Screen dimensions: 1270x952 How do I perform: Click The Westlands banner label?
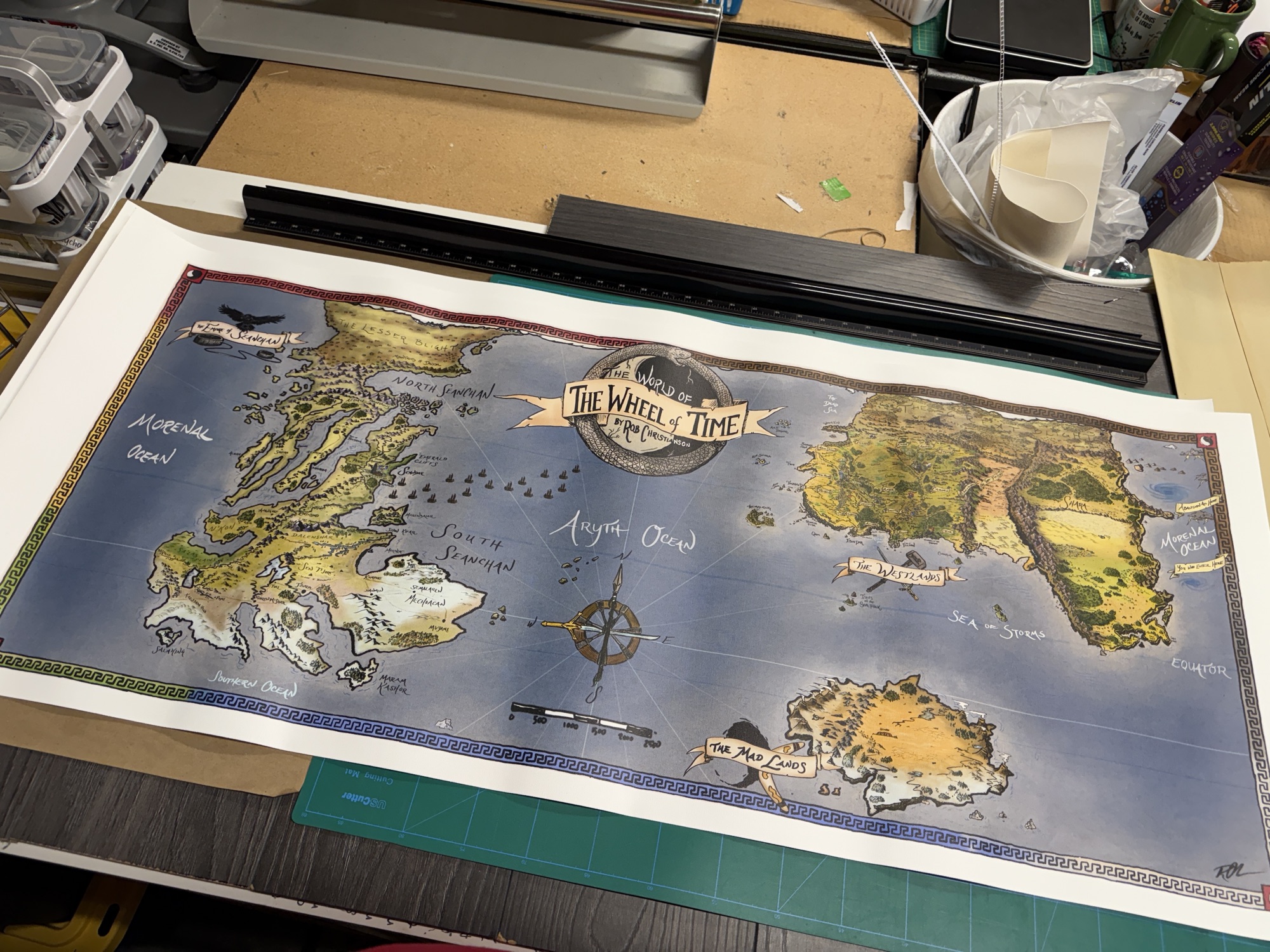coord(897,573)
